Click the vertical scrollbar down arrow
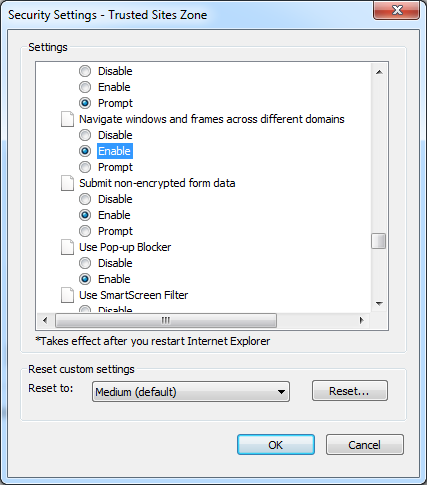Viewport: 427px width, 485px height. point(379,303)
